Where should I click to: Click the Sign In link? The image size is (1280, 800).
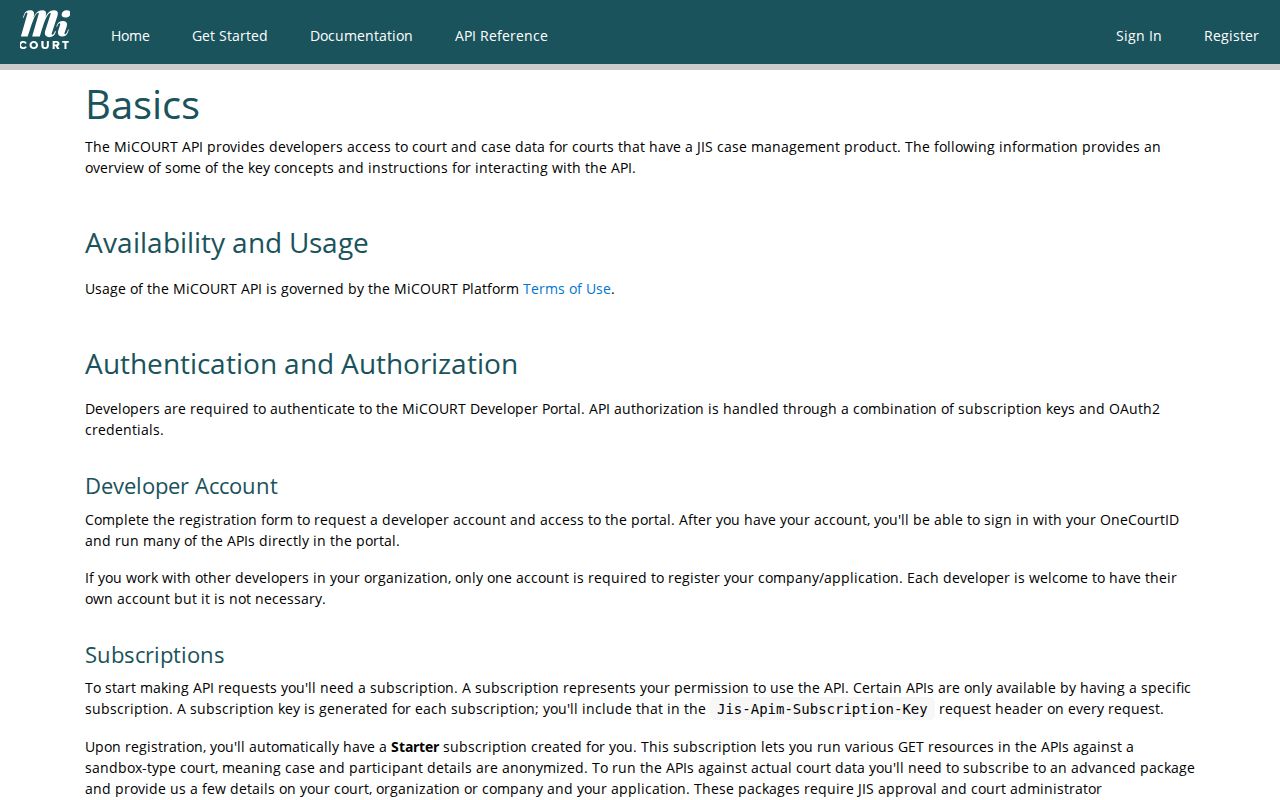tap(1139, 36)
